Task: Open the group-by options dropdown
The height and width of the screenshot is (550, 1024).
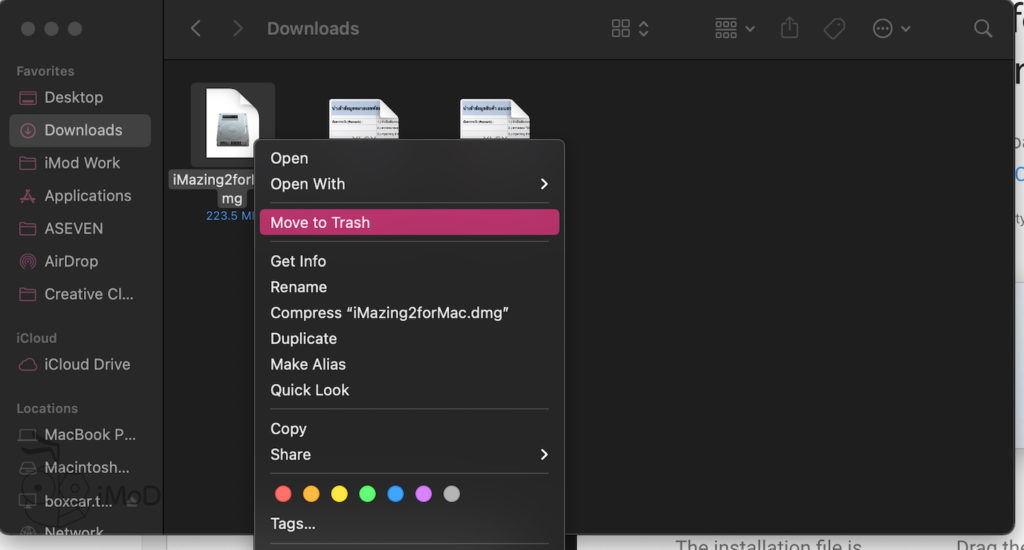Action: pos(735,29)
